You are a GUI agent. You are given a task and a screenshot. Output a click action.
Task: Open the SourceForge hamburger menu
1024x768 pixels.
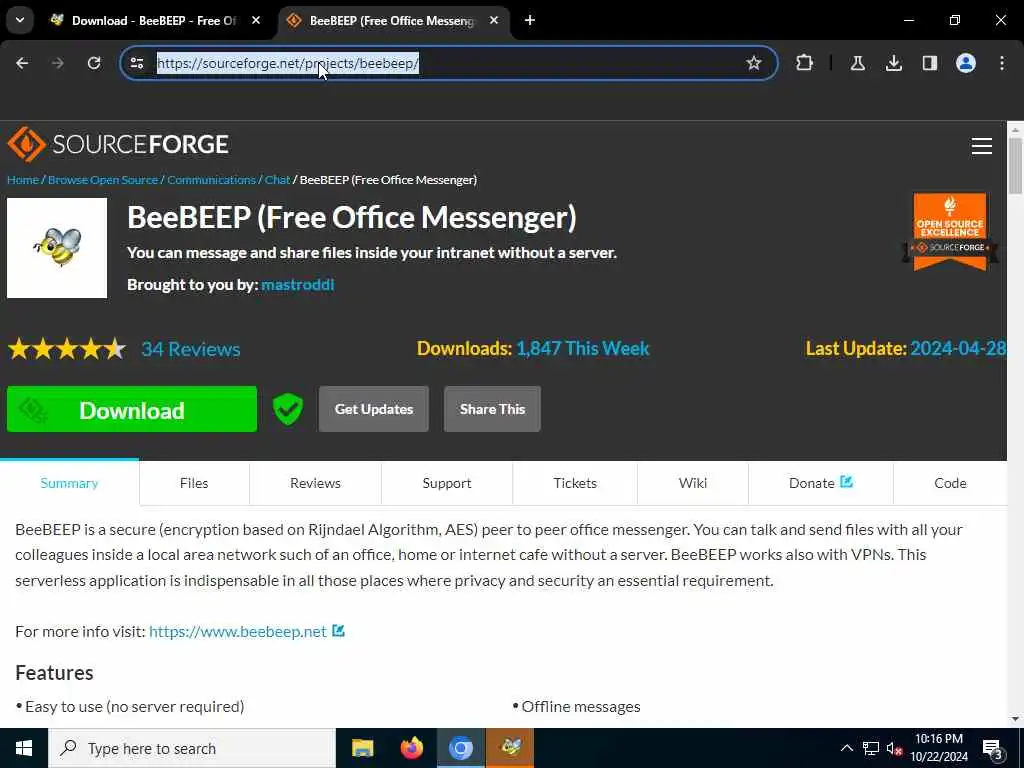982,146
